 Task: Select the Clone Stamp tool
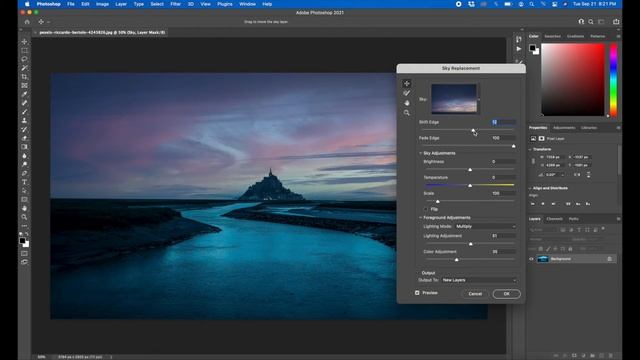(24, 121)
